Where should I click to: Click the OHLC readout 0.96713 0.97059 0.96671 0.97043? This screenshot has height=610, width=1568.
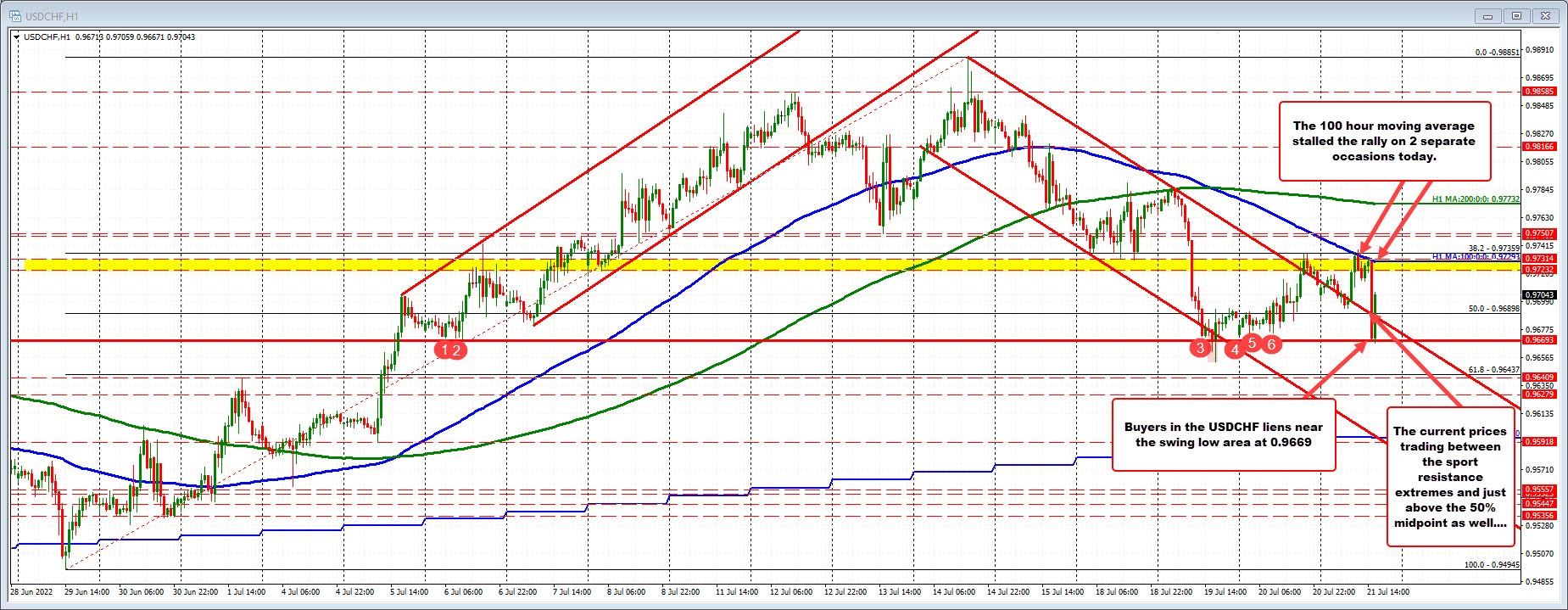click(135, 37)
